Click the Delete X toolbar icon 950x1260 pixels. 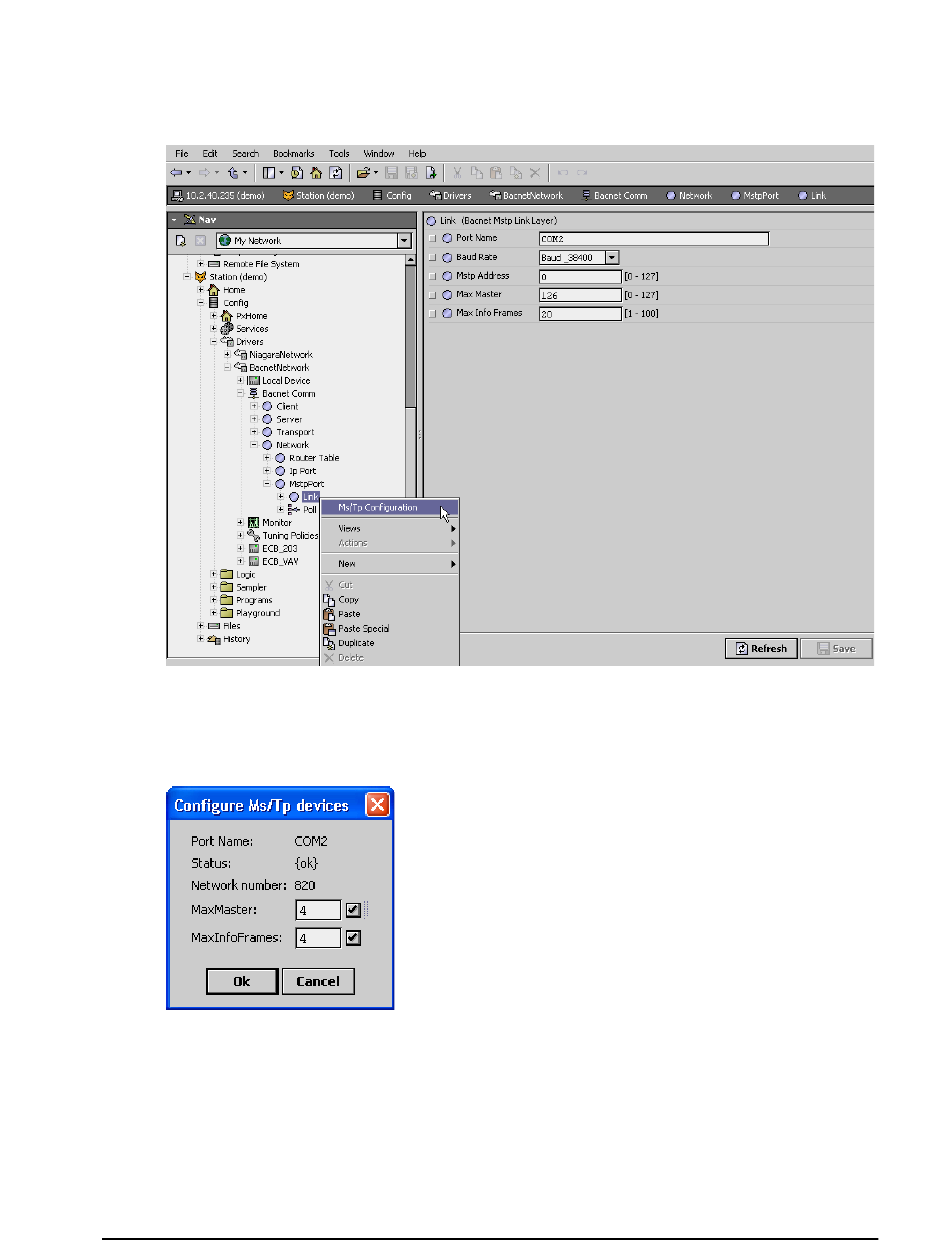pyautogui.click(x=535, y=173)
